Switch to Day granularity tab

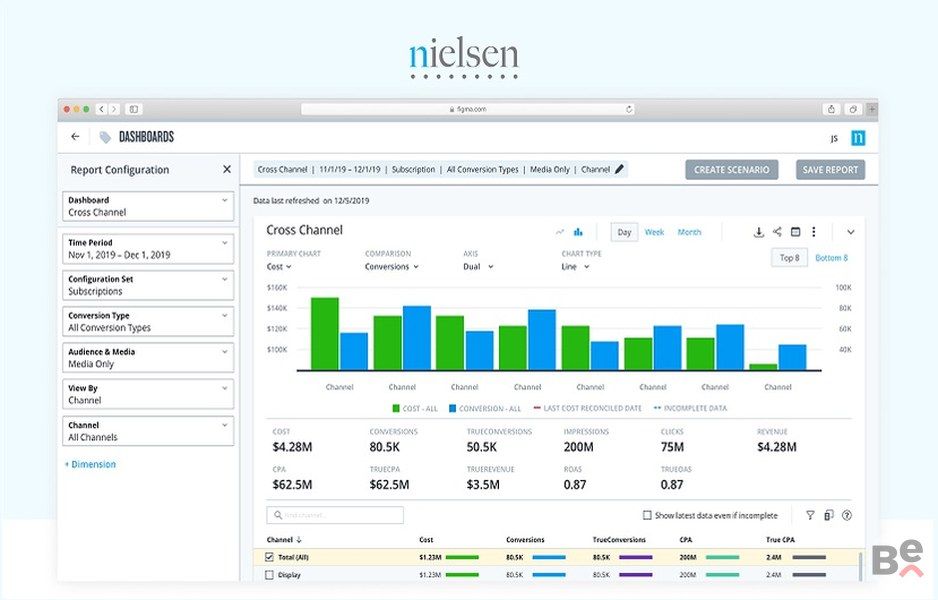click(x=625, y=232)
